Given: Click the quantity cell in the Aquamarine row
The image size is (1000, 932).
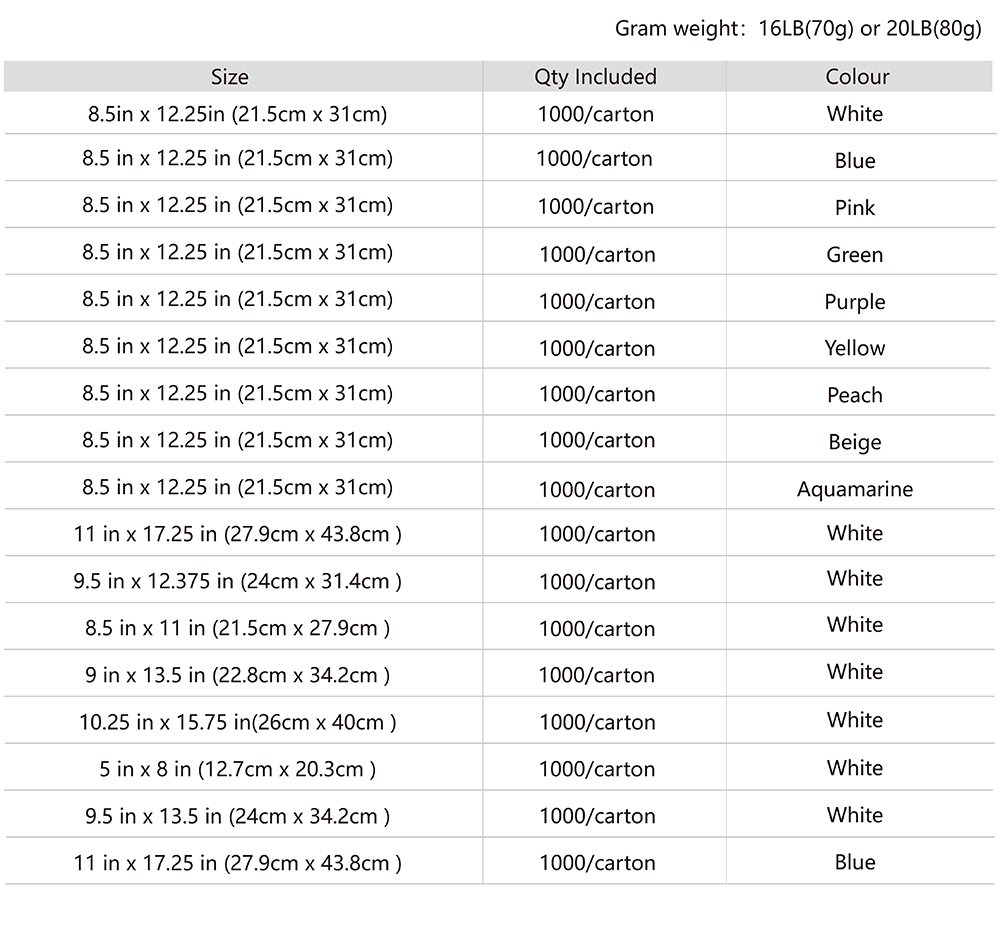Looking at the screenshot, I should 597,489.
